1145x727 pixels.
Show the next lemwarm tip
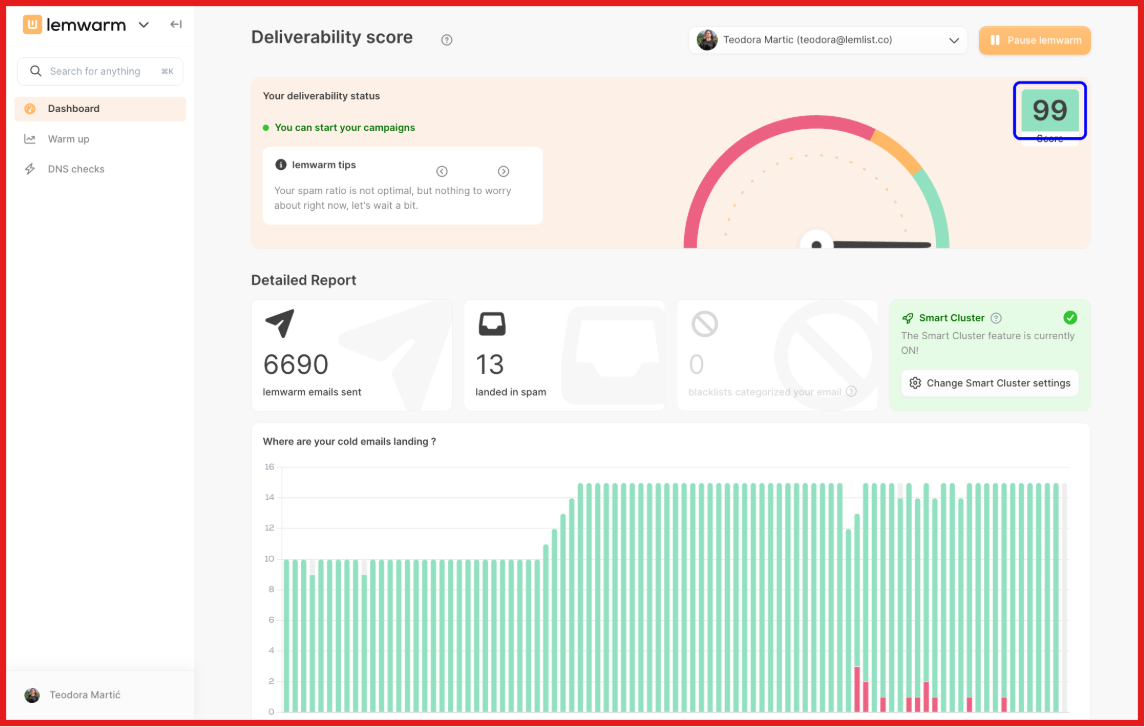point(503,172)
